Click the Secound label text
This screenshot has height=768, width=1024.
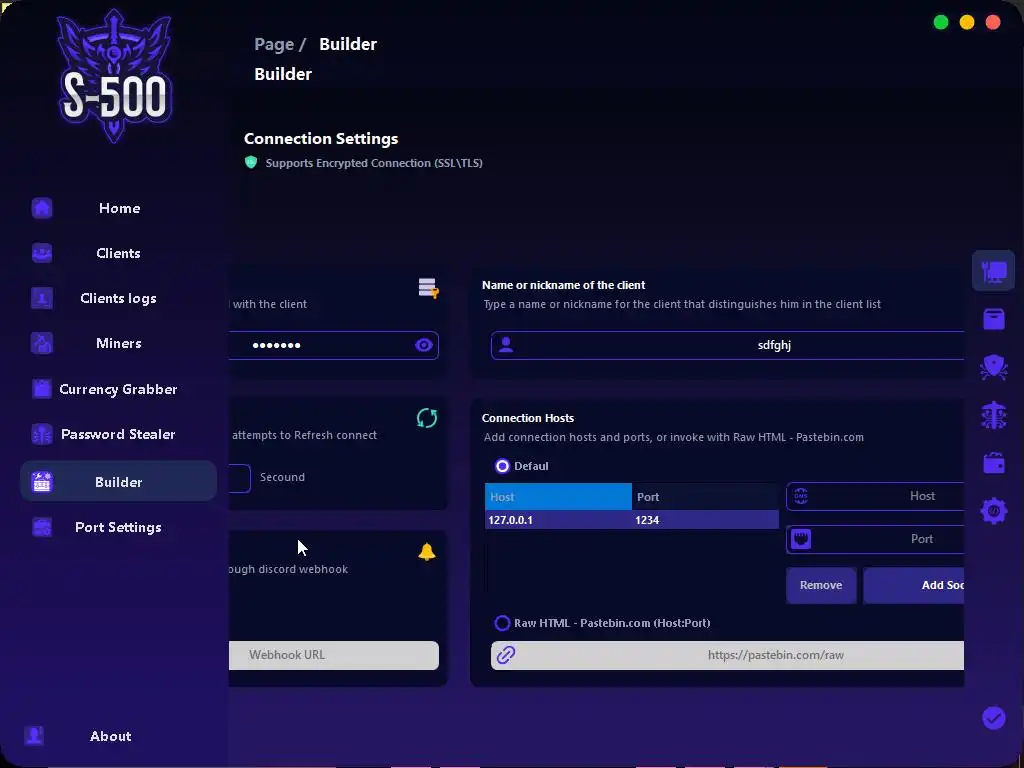point(282,477)
